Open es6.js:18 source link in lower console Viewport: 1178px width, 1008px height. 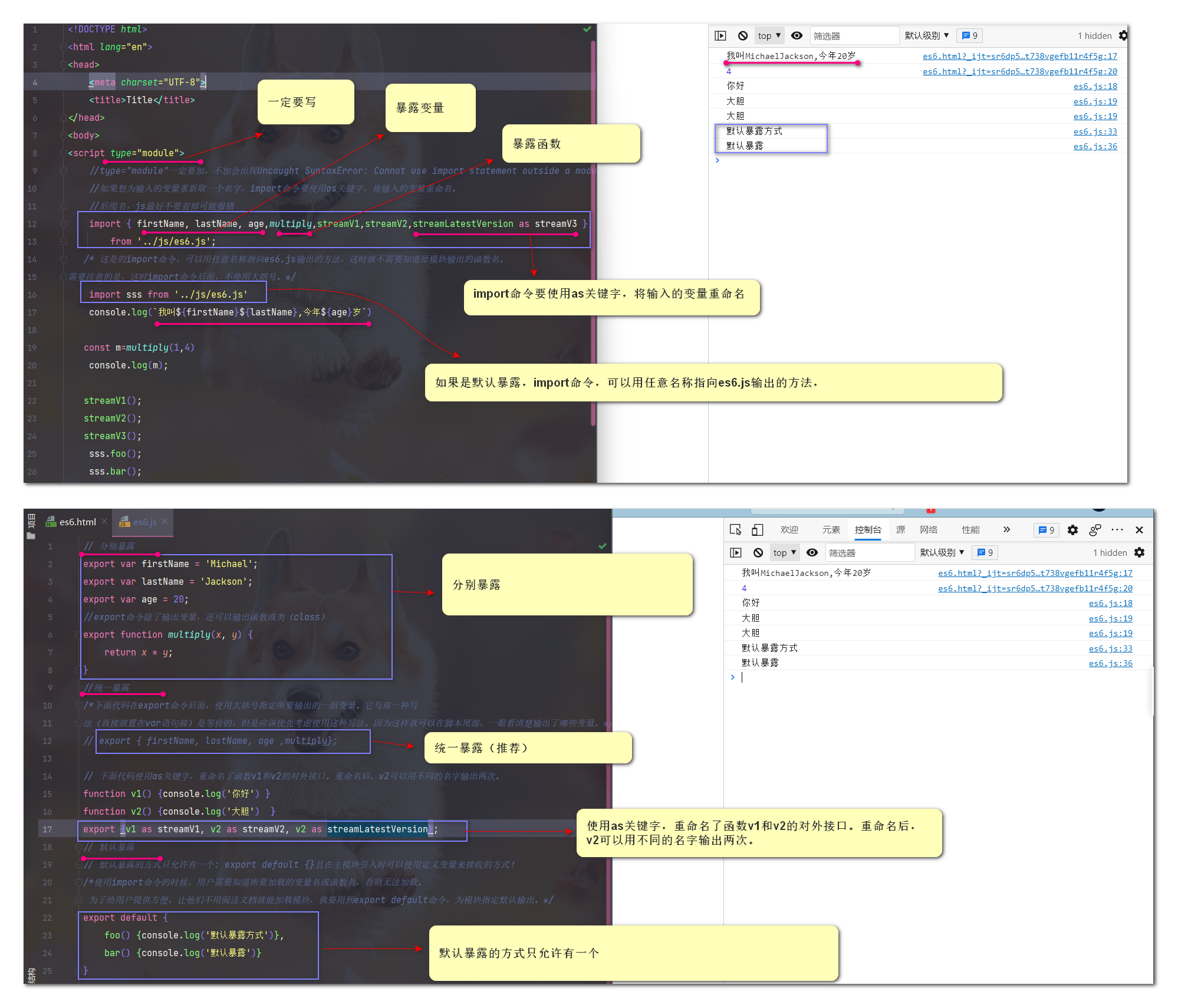click(1111, 603)
